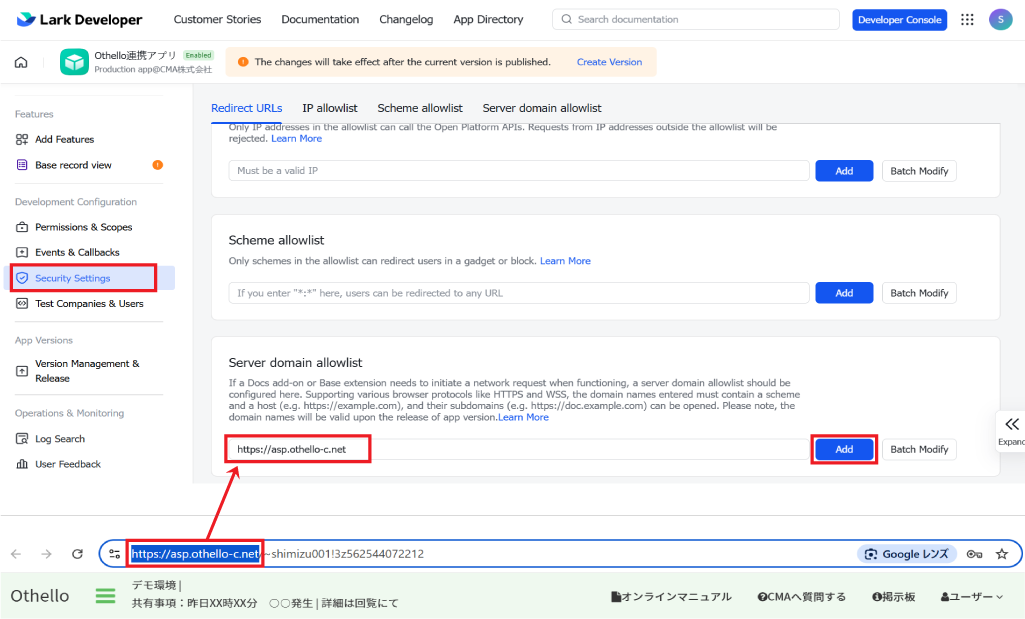Screen dimensions: 1025x619
Task: Focus the Search documentation field
Action: 696,20
